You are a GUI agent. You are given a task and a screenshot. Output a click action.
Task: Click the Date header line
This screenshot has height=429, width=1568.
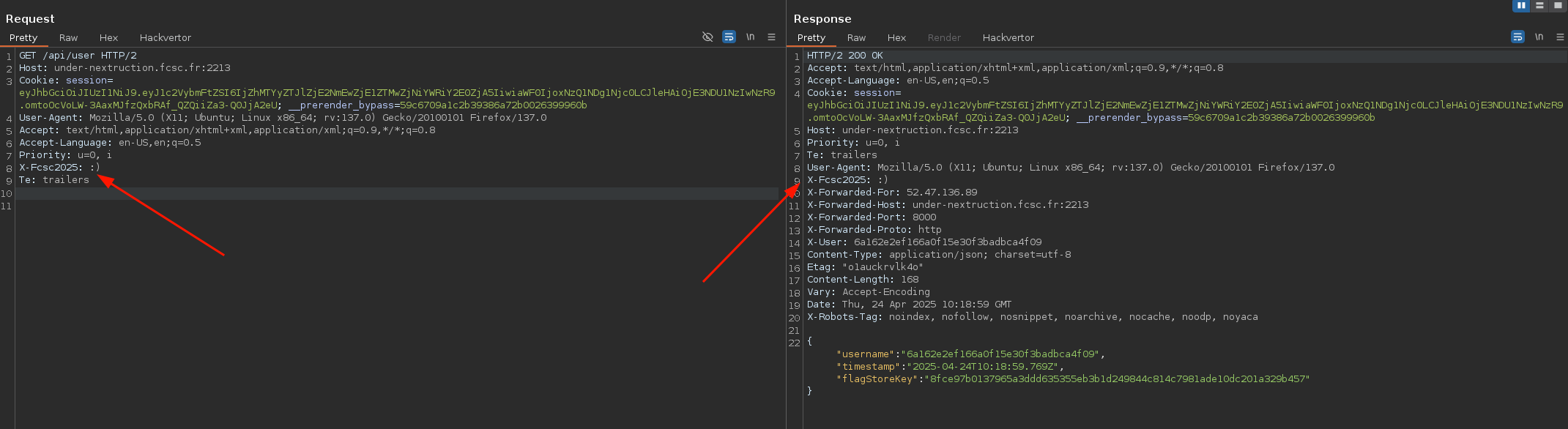(x=910, y=305)
